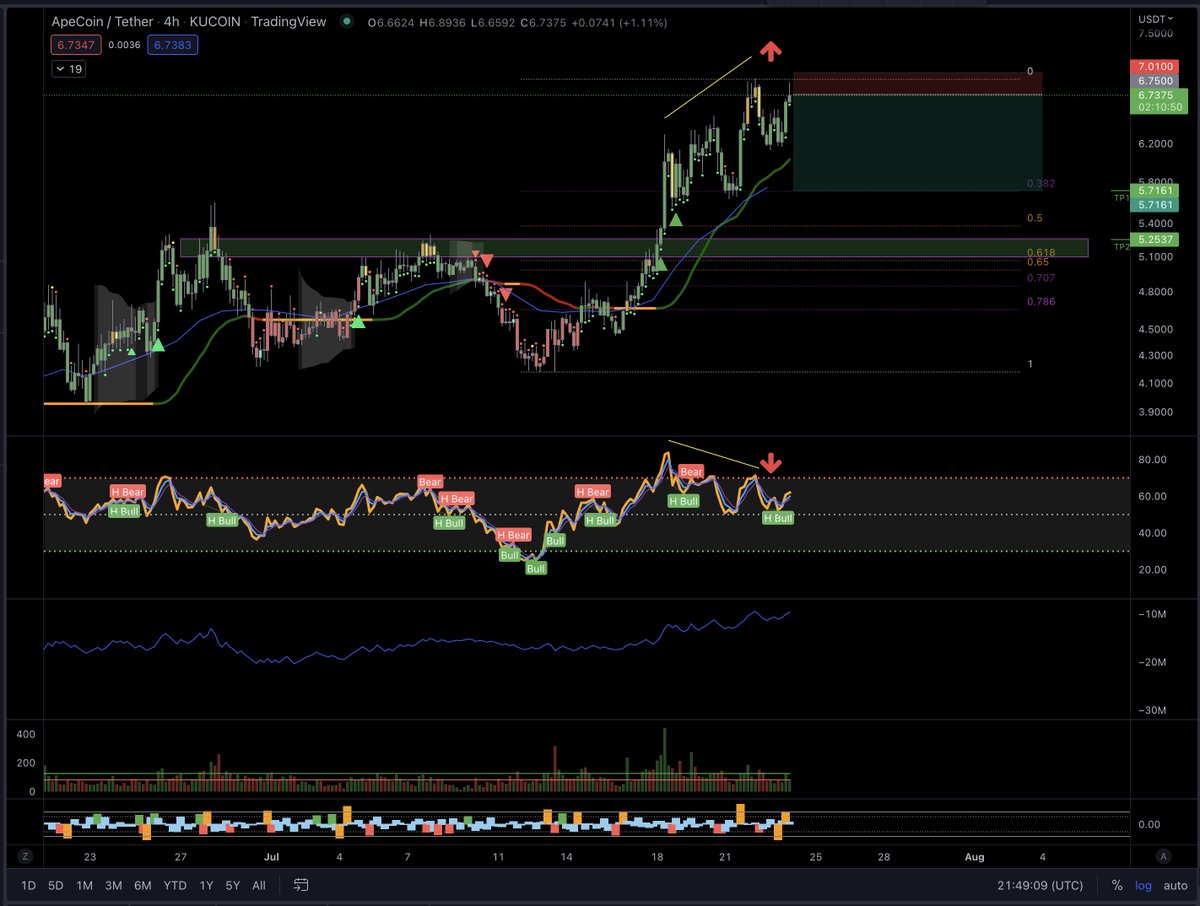Click the H6.8936 high value

click(443, 22)
